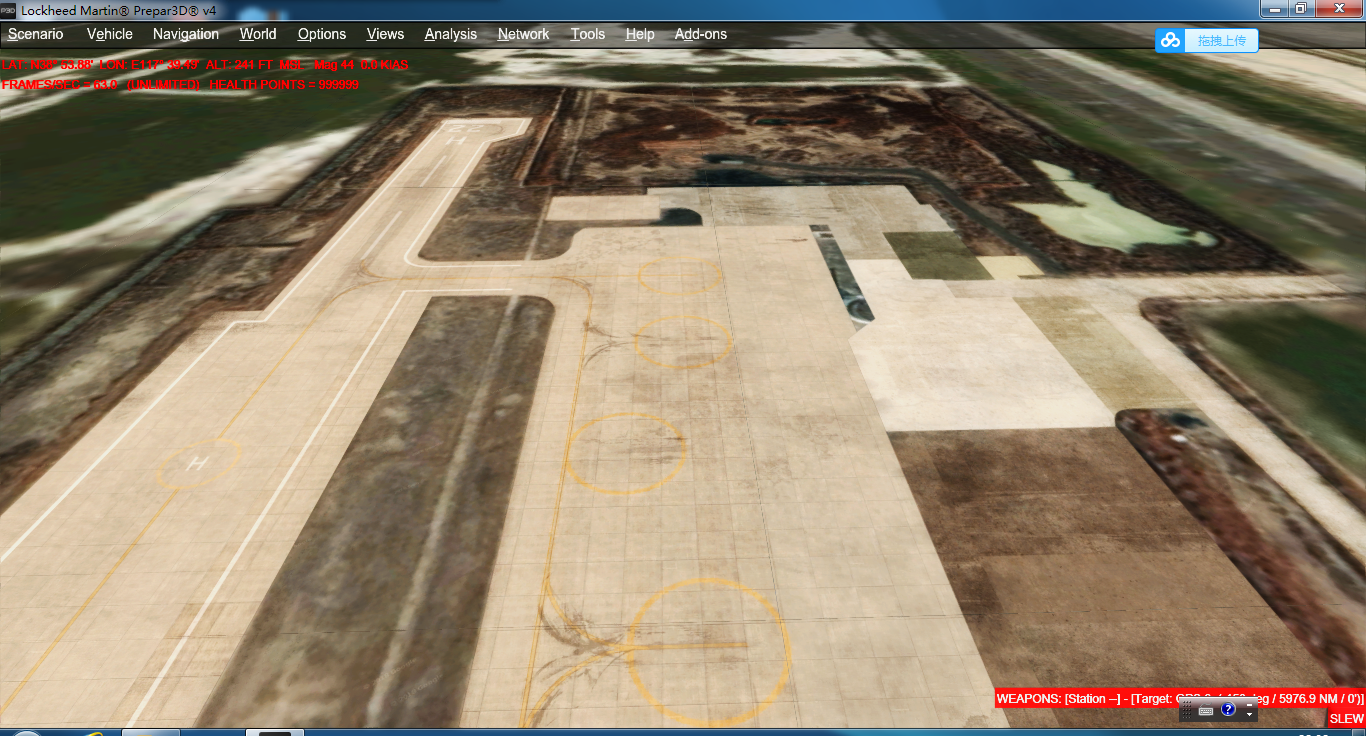Click the keyboard icon on language bar

coord(1206,710)
